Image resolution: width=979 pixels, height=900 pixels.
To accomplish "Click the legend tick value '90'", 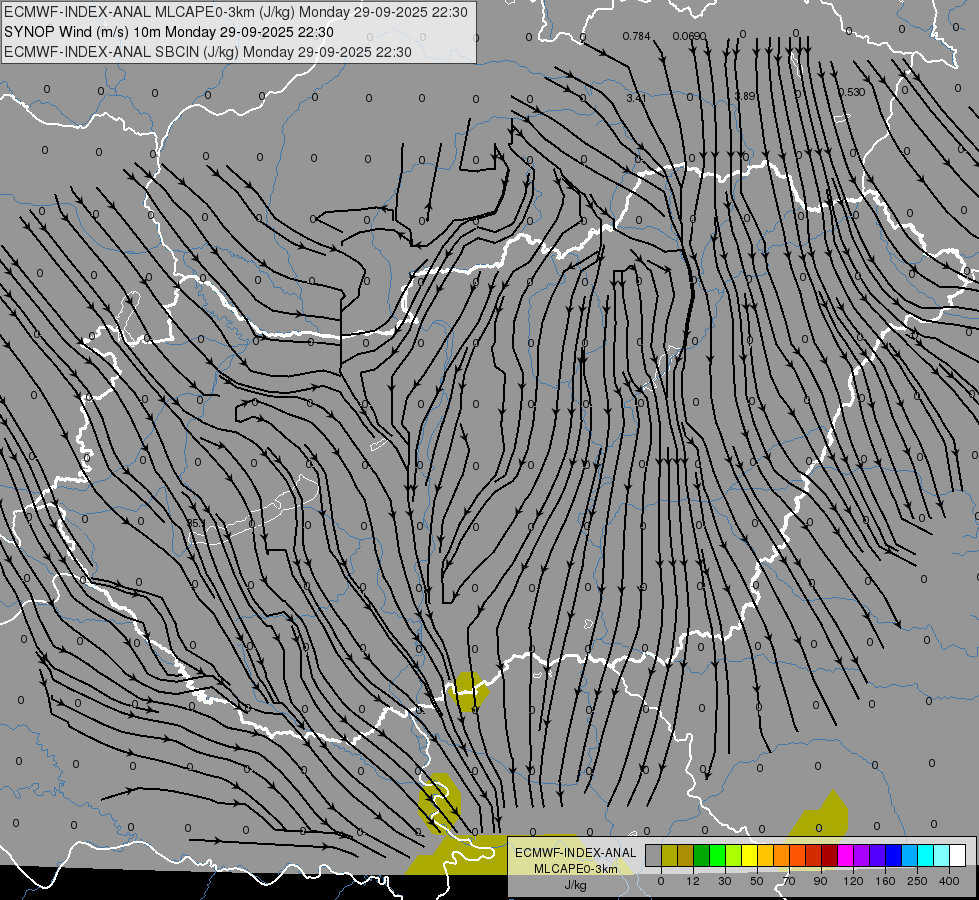I will [x=820, y=881].
